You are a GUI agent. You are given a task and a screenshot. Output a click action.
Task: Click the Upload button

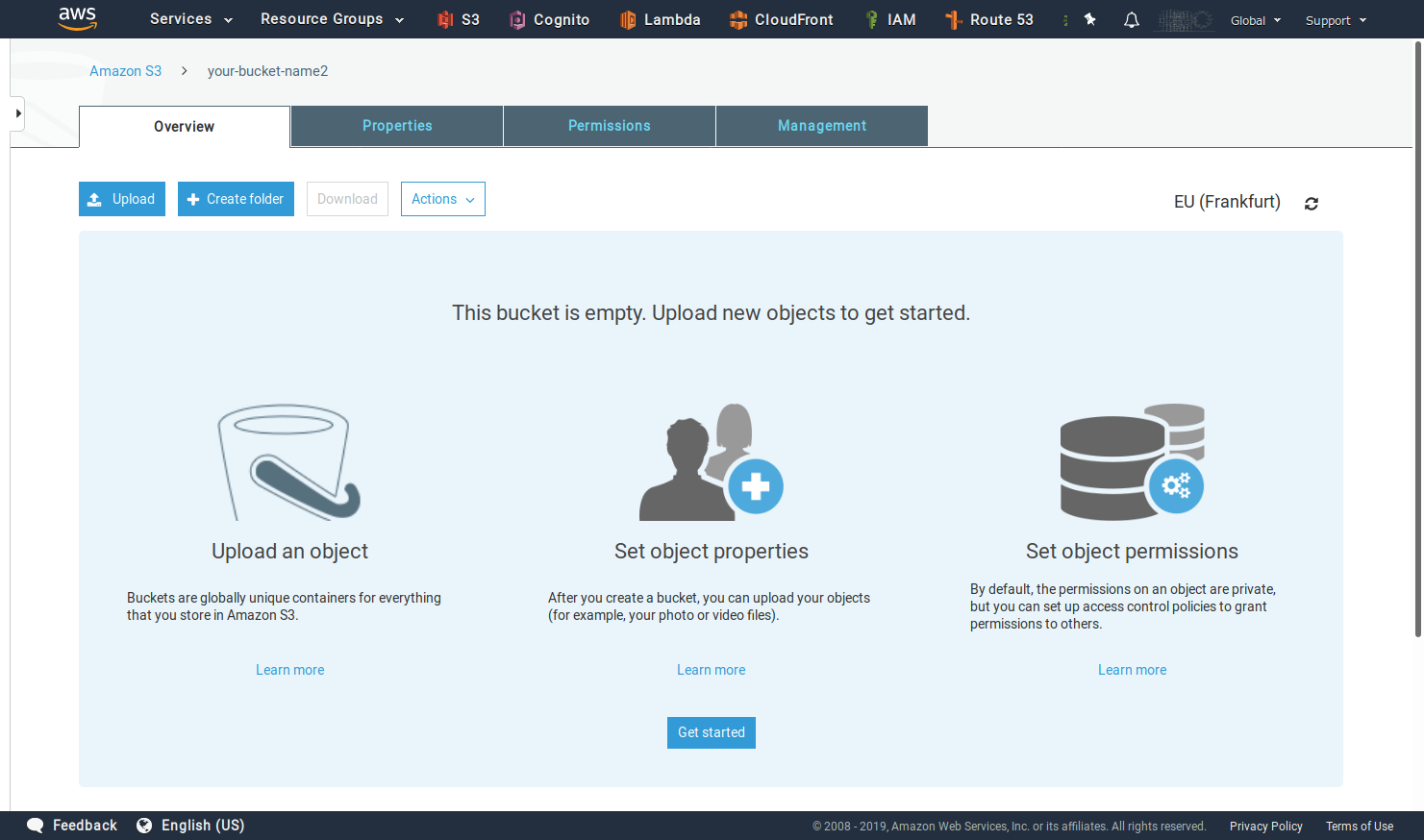122,199
